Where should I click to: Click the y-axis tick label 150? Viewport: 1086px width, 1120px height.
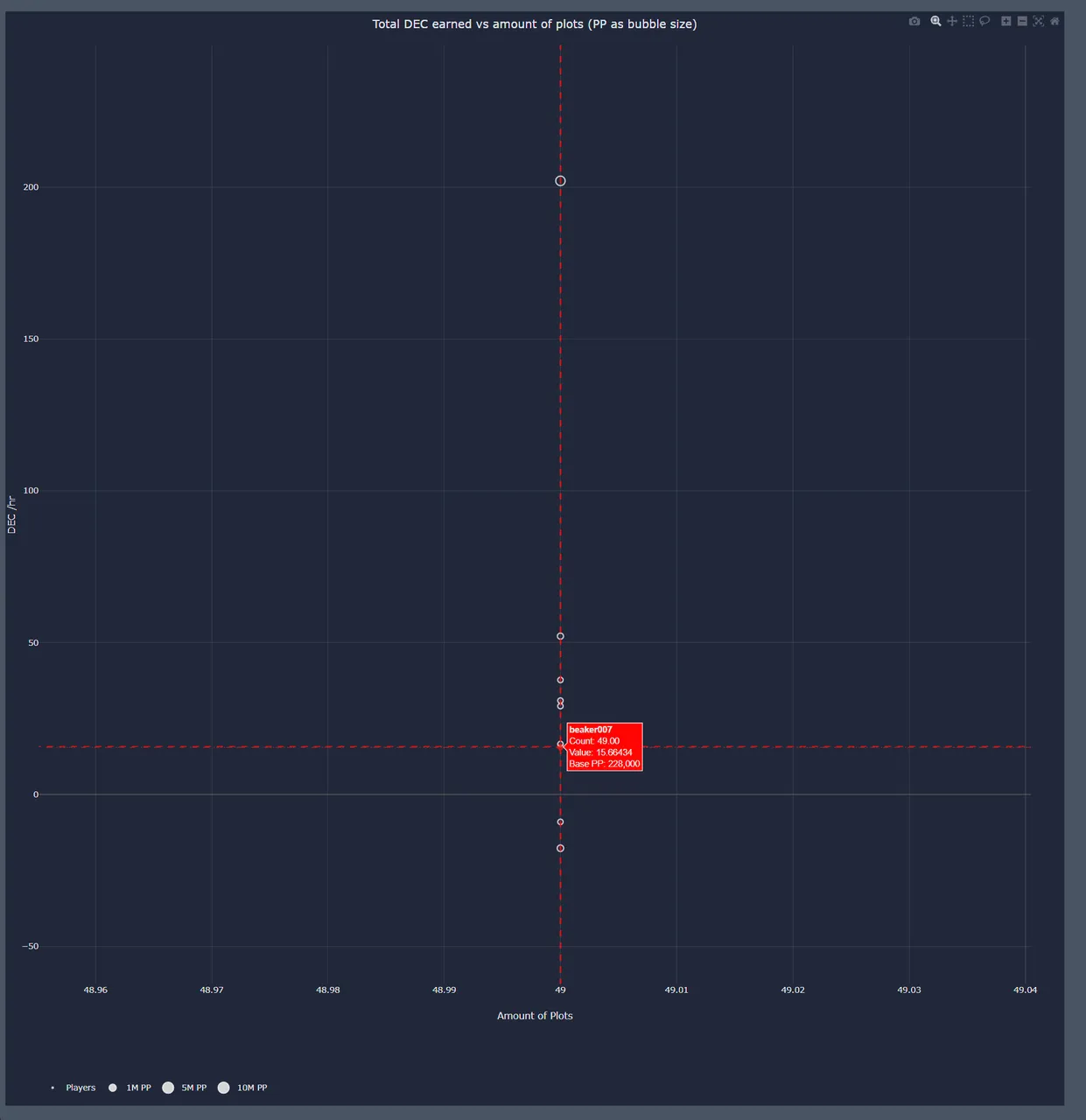31,339
